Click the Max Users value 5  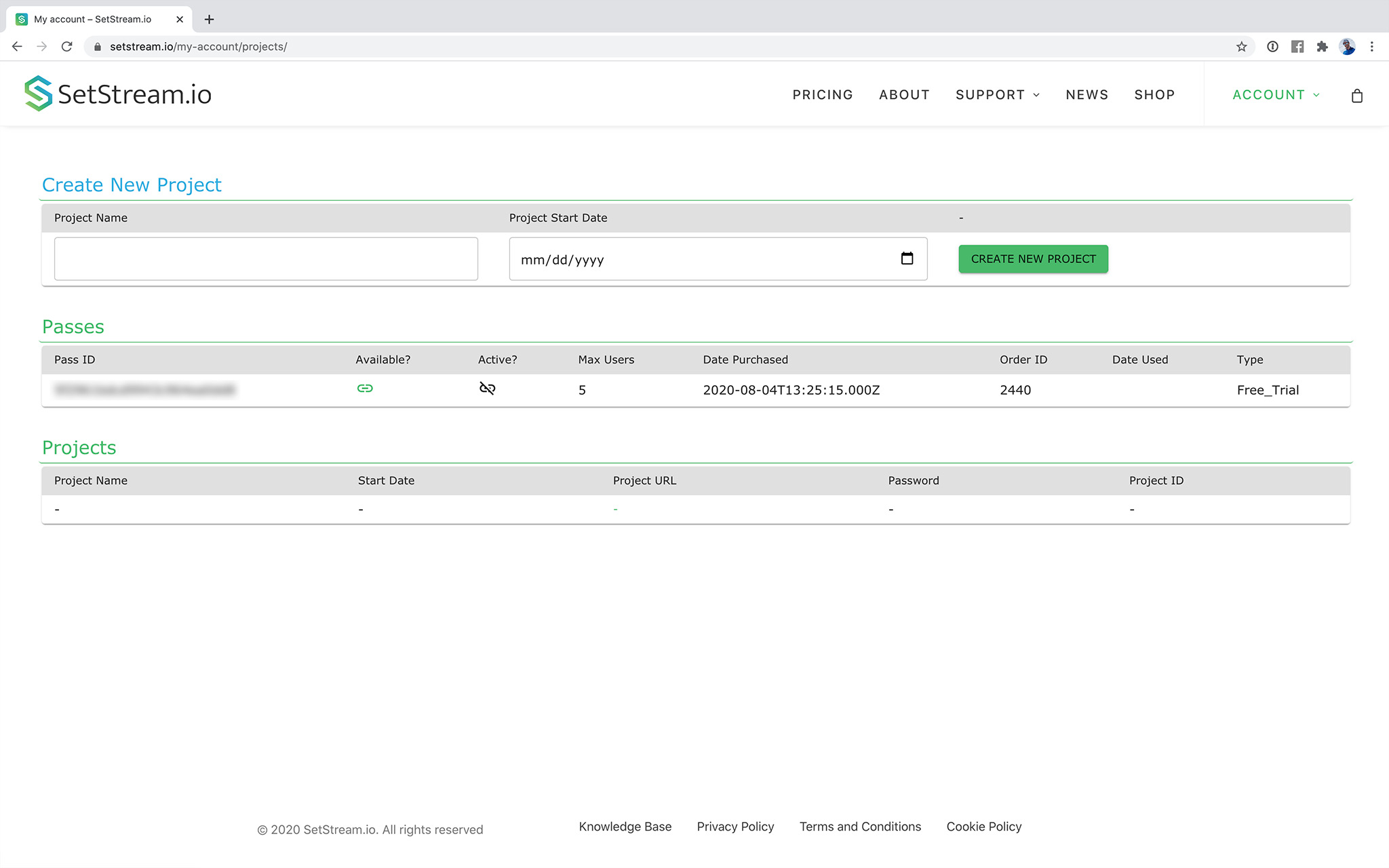582,390
